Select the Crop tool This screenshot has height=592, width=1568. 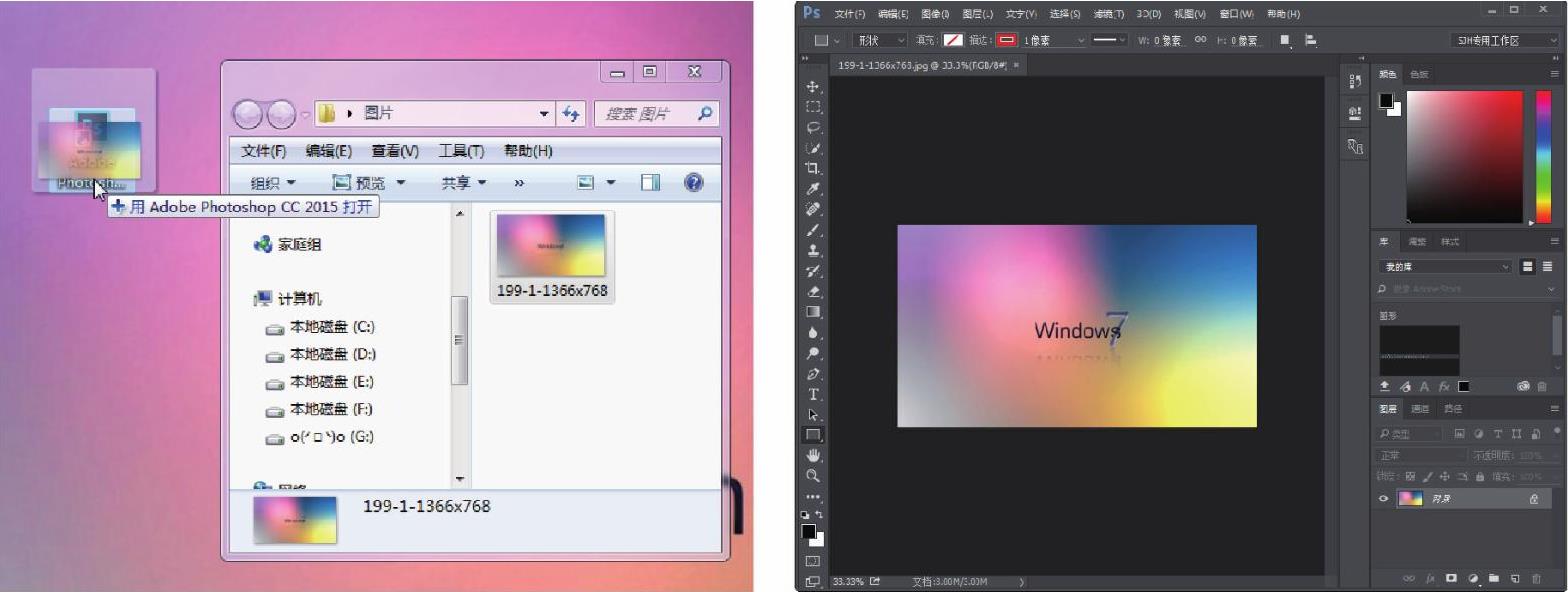pyautogui.click(x=813, y=168)
